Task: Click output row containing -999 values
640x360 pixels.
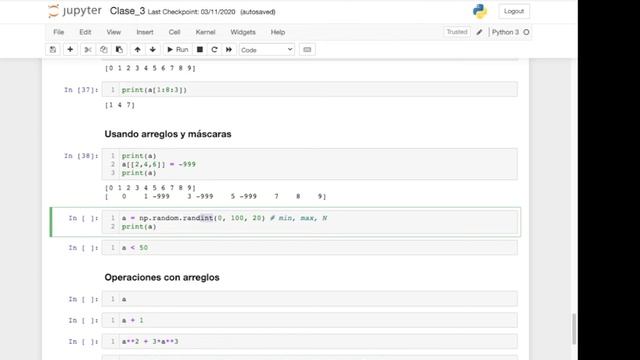Action: (216, 196)
